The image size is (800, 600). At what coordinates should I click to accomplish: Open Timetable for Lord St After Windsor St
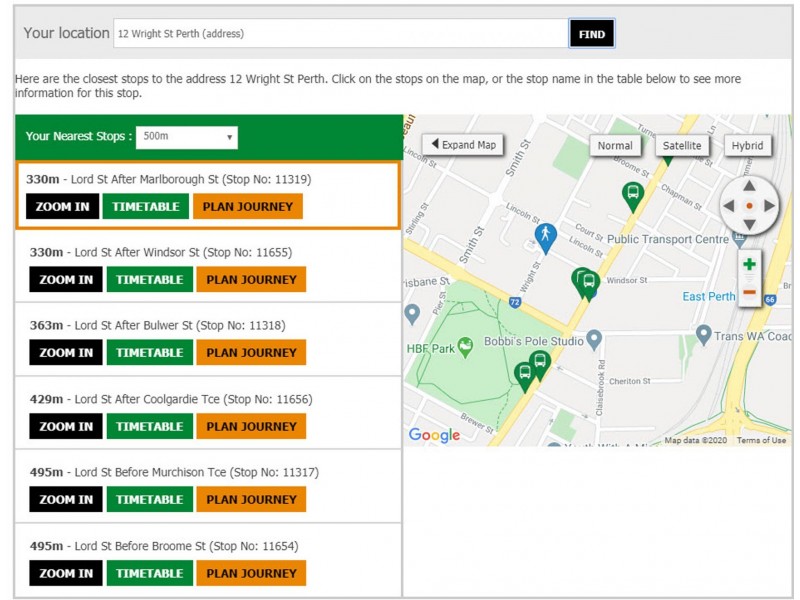coord(149,280)
